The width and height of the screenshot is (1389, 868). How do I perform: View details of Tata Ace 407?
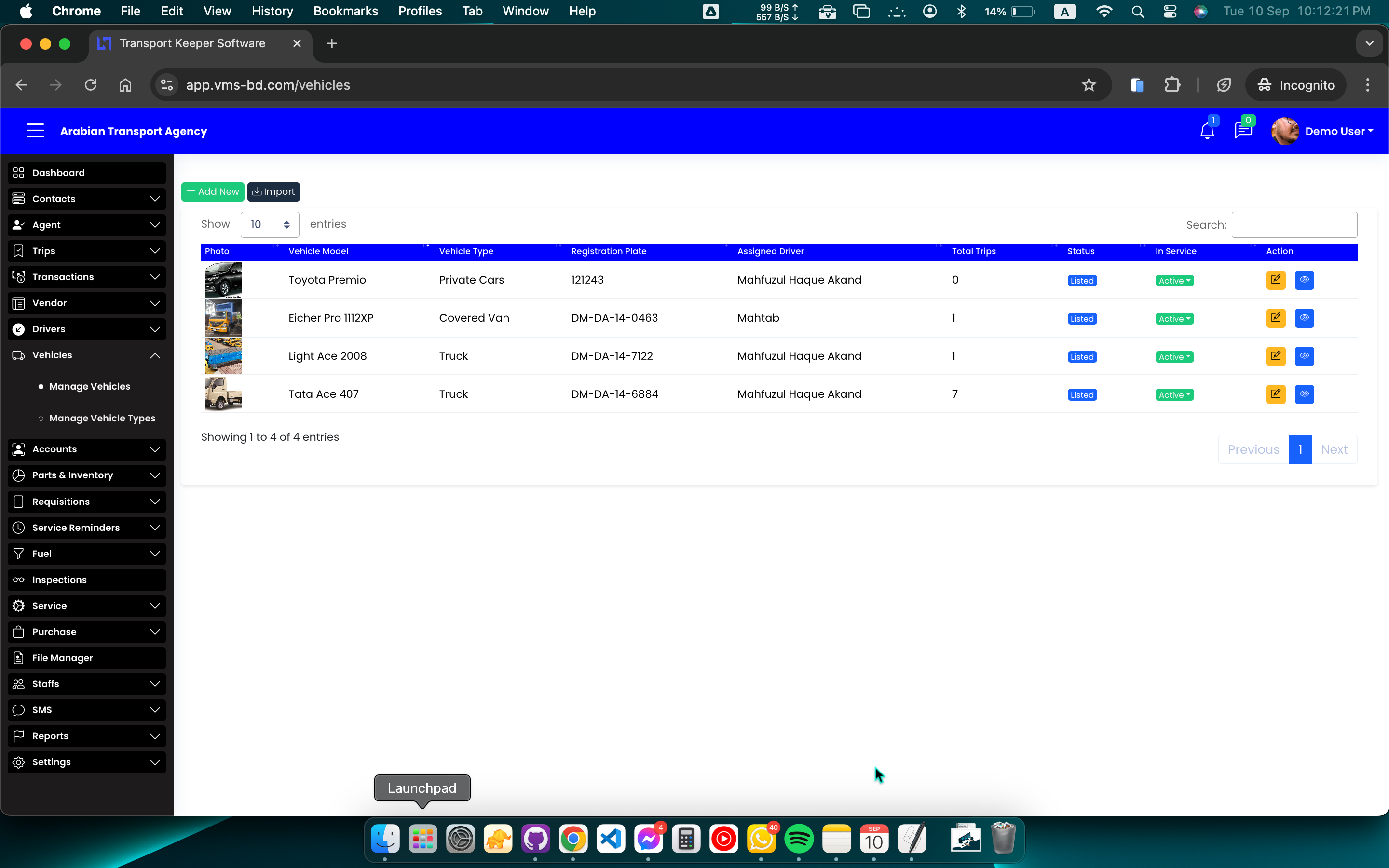point(1304,394)
